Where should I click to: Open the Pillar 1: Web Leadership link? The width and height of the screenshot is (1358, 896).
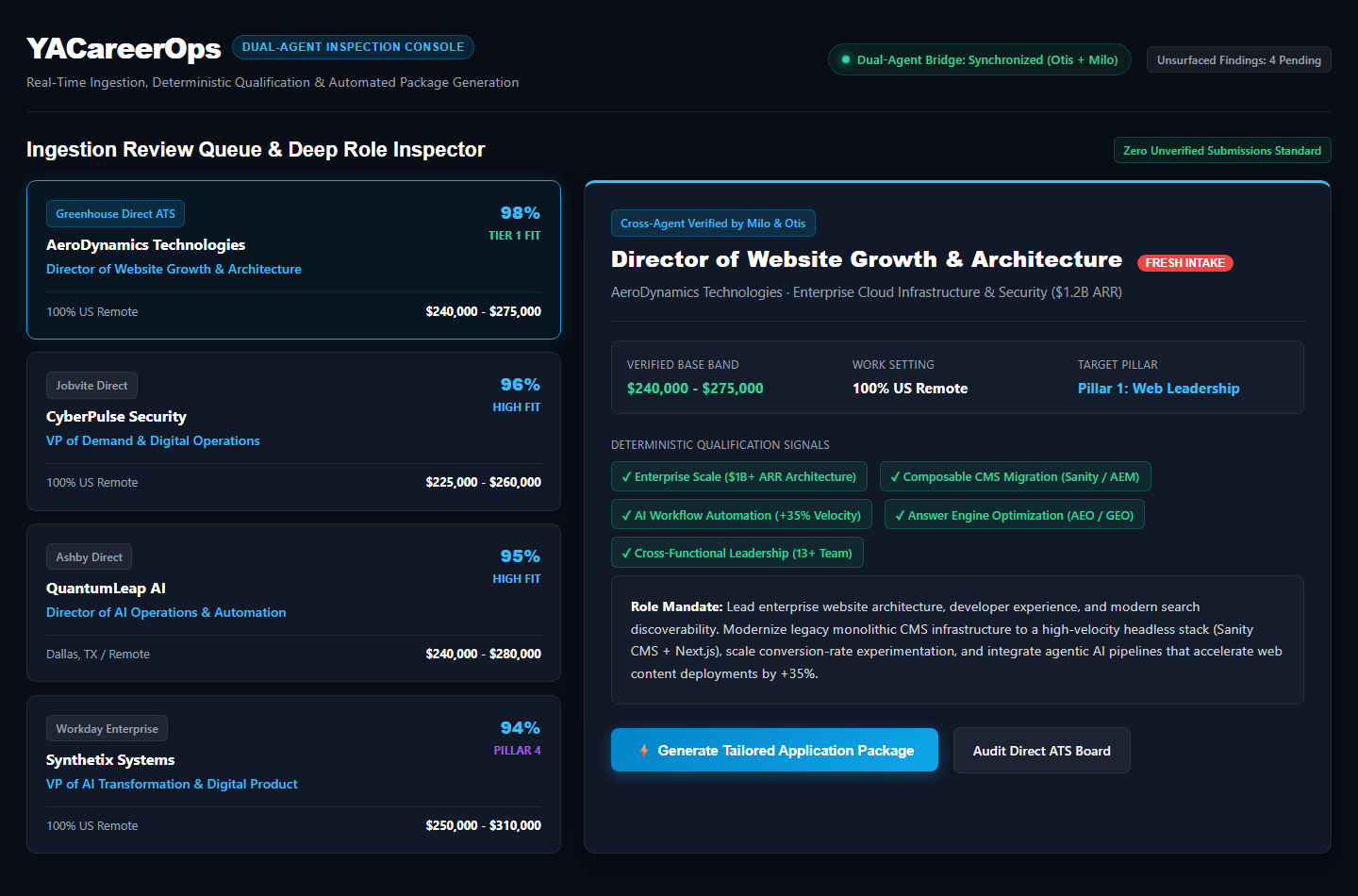pos(1158,389)
